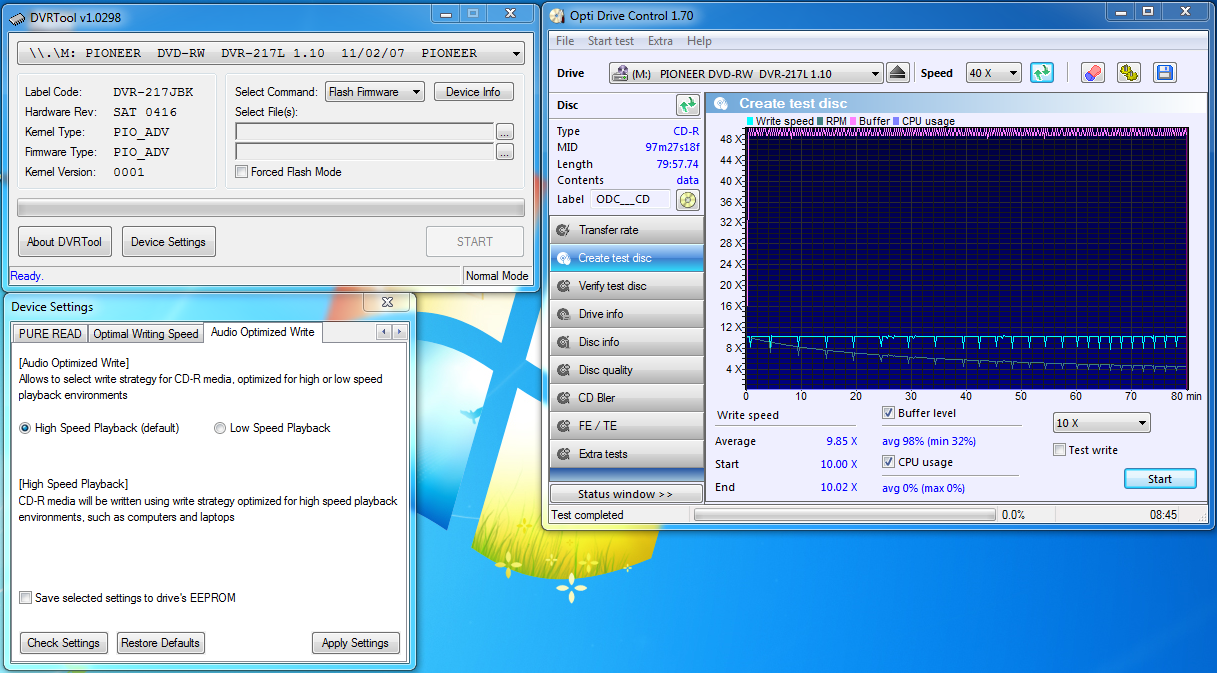Viewport: 1217px width, 673px height.
Task: Click the CD Bler icon in sidebar
Action: coord(564,398)
